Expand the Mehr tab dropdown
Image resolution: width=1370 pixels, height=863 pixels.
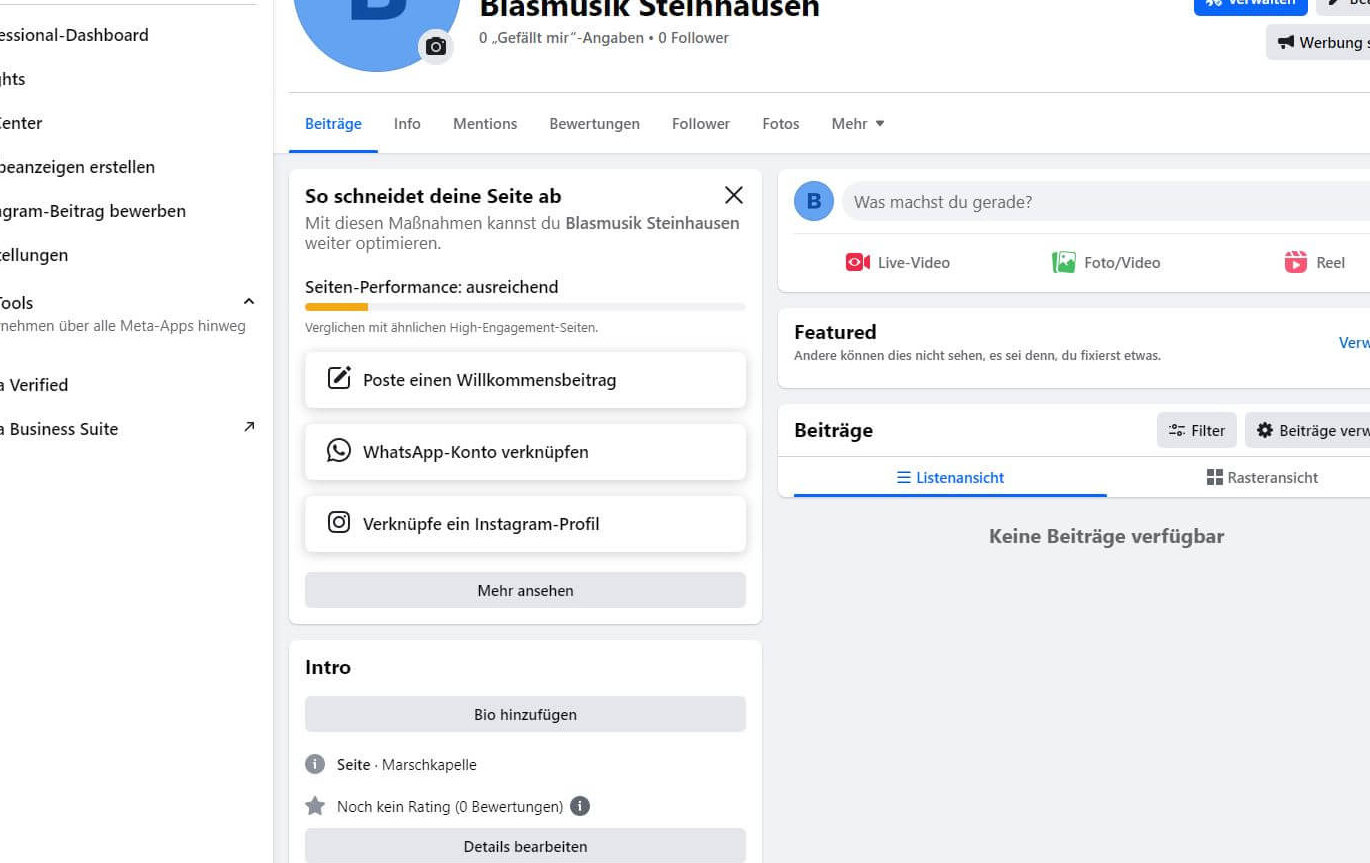click(858, 124)
